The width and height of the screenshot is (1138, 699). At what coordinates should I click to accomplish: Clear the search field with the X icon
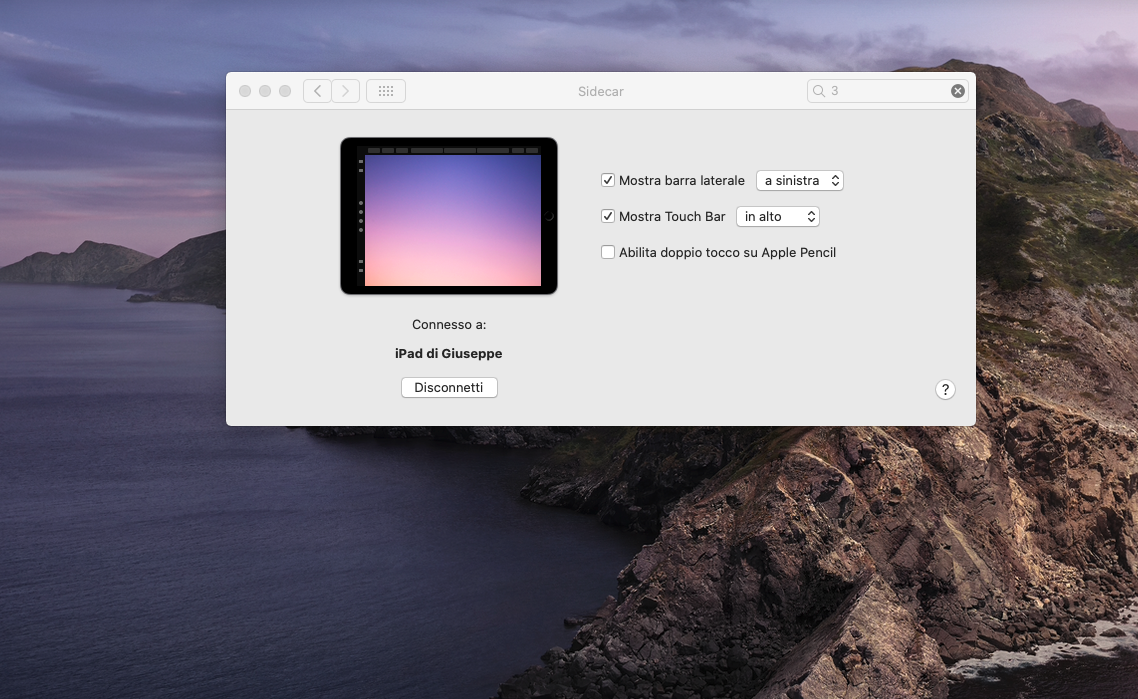(x=958, y=91)
